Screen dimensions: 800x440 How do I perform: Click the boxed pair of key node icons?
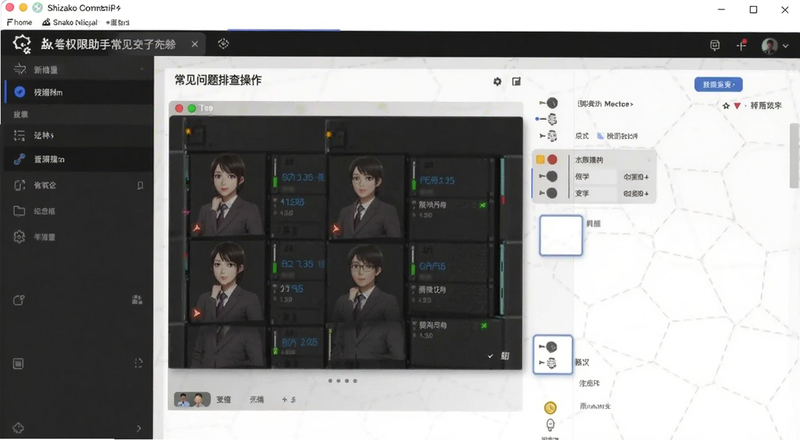553,355
